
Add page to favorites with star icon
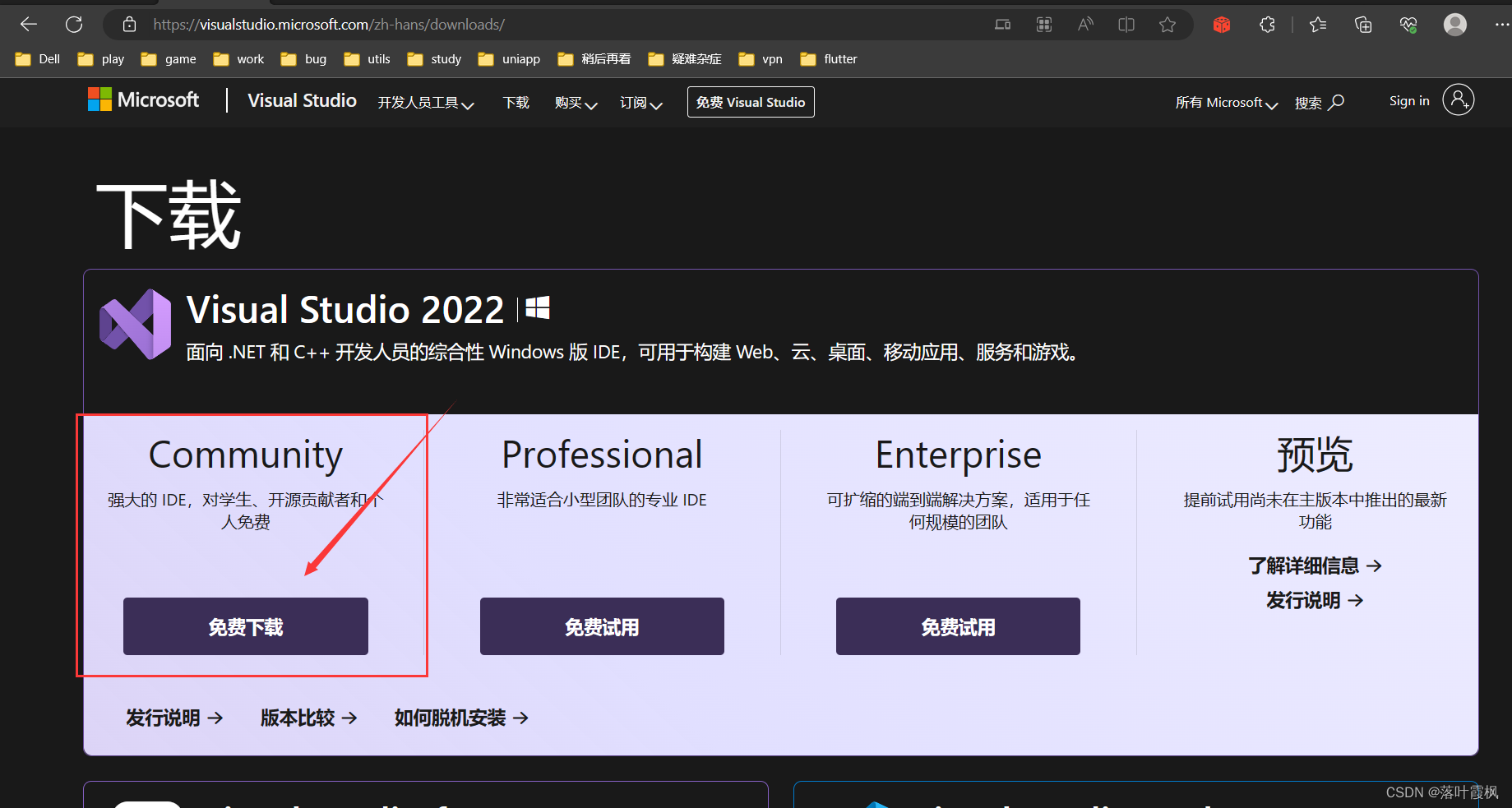(x=1168, y=25)
